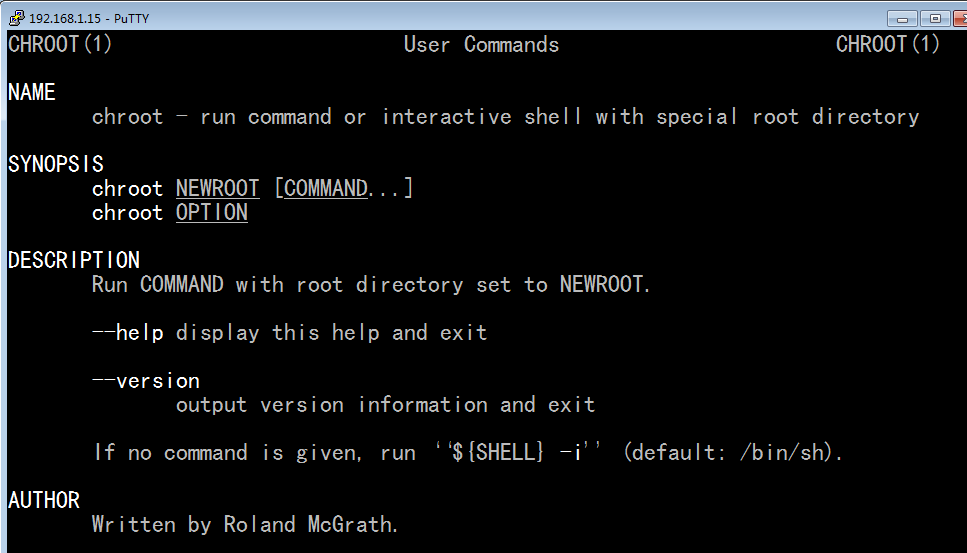
Task: Click the SYNOPSIS section heading
Action: click(x=56, y=165)
